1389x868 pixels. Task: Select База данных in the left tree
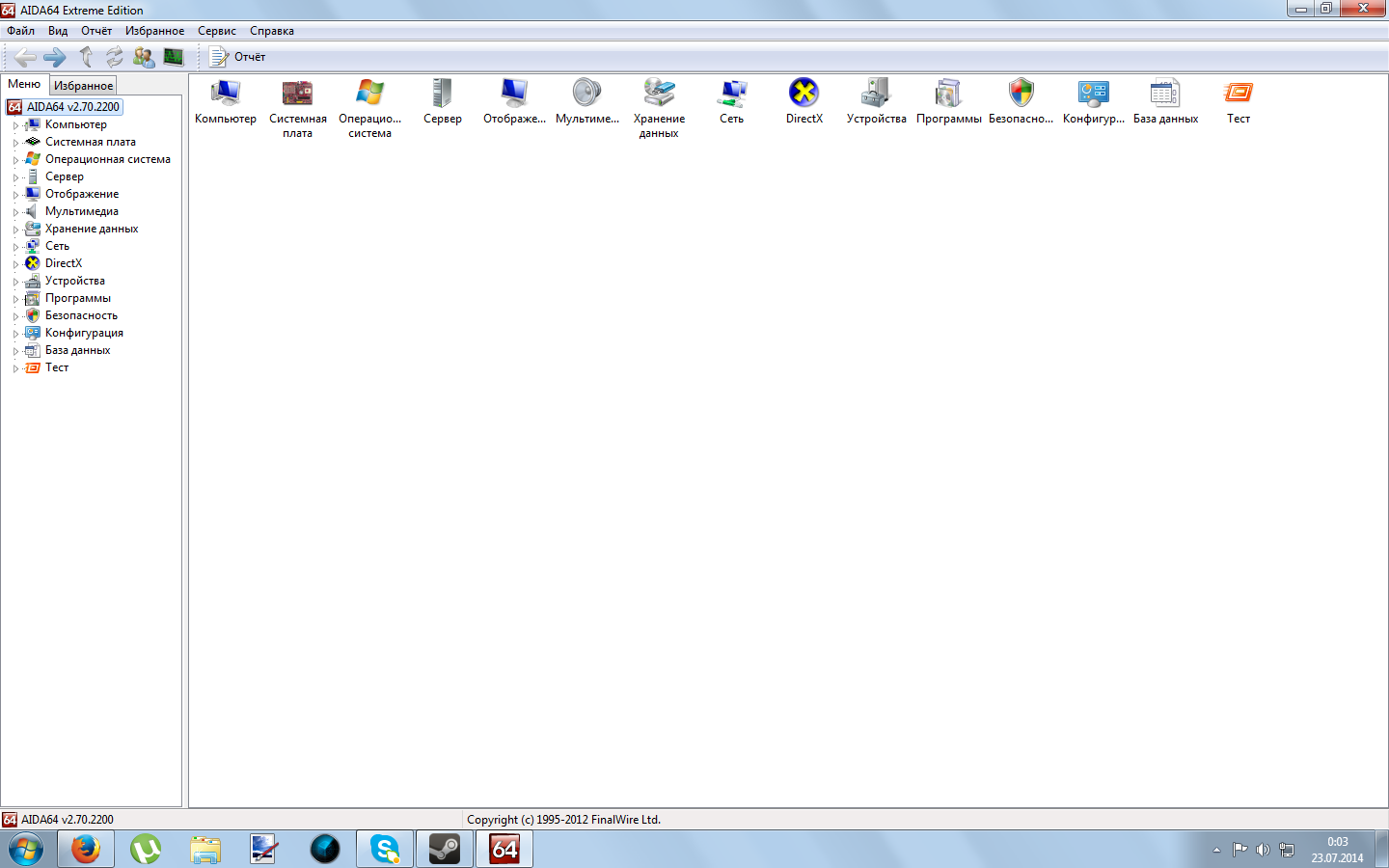coord(77,350)
